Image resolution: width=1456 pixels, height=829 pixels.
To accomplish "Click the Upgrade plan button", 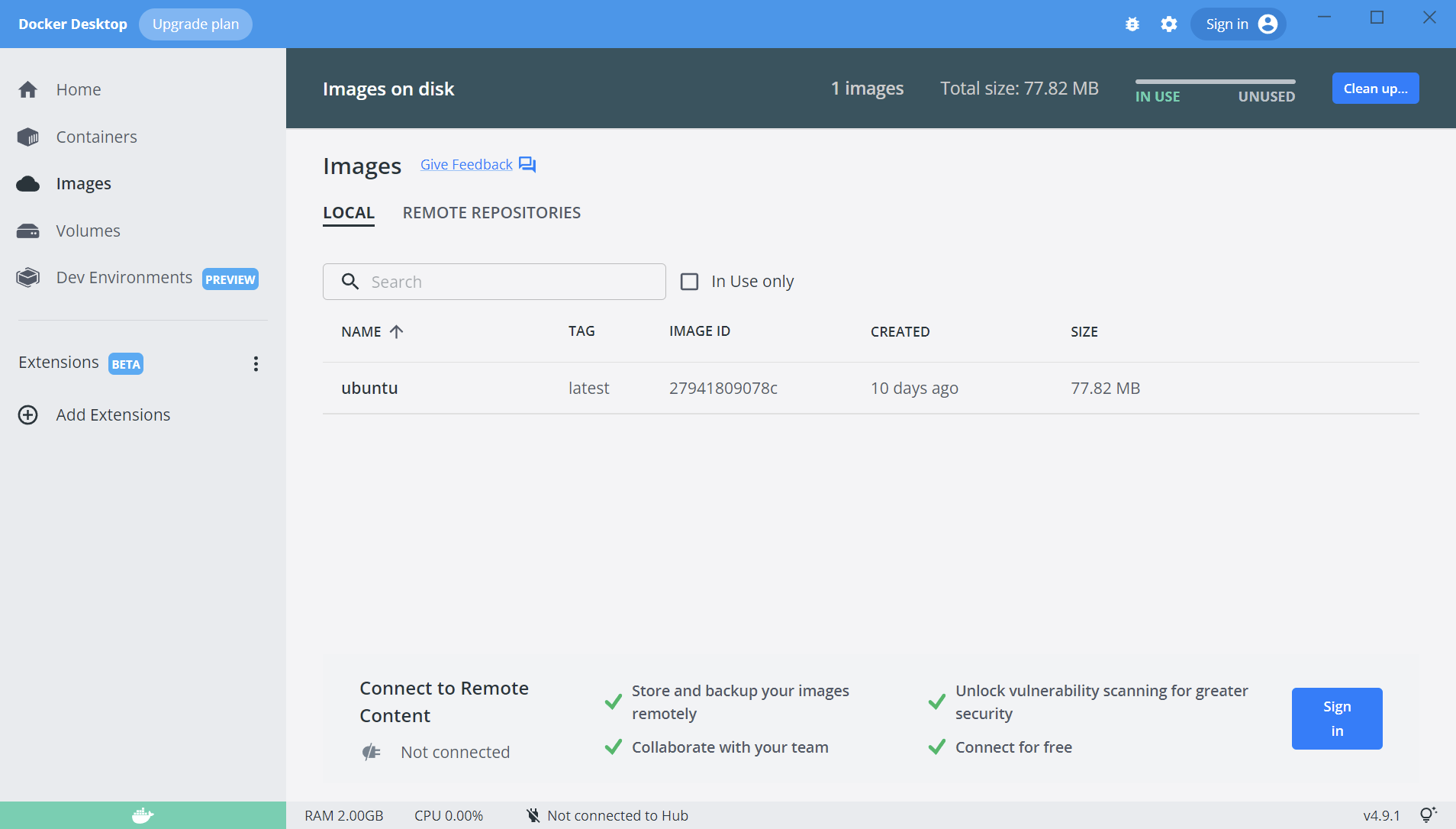I will pyautogui.click(x=195, y=24).
